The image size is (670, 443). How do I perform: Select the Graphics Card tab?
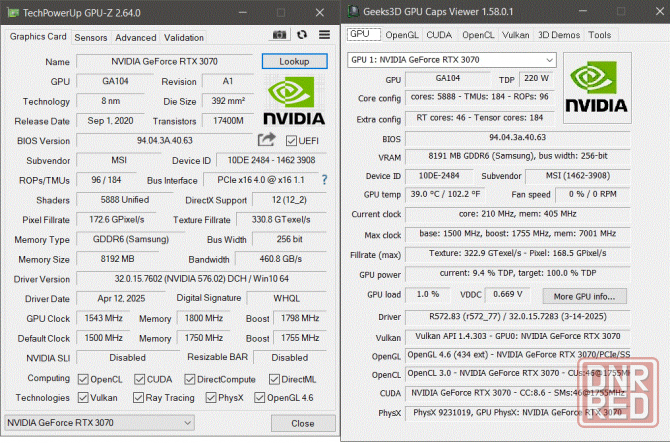click(x=38, y=37)
